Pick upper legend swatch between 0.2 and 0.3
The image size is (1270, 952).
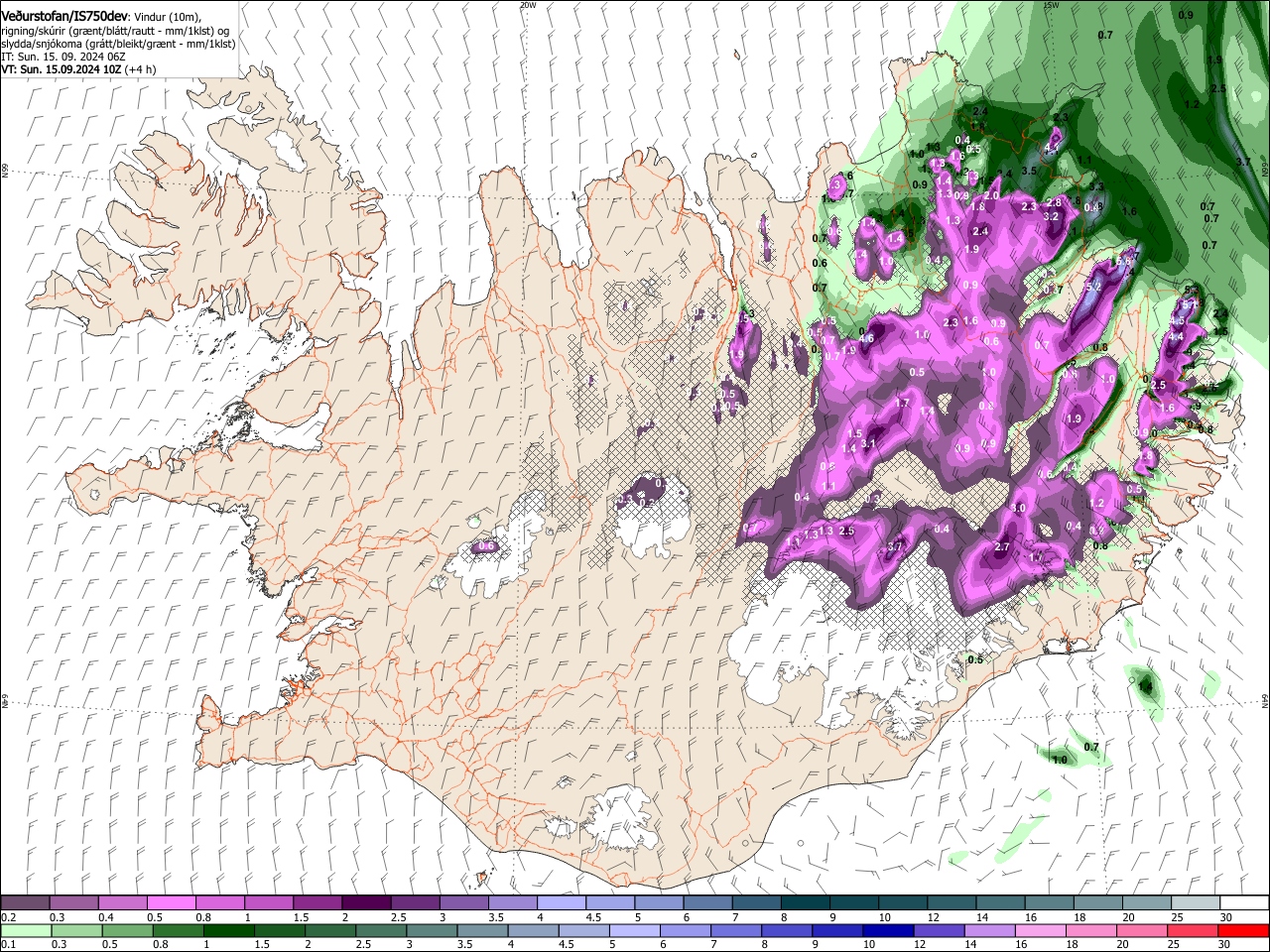pos(26,902)
